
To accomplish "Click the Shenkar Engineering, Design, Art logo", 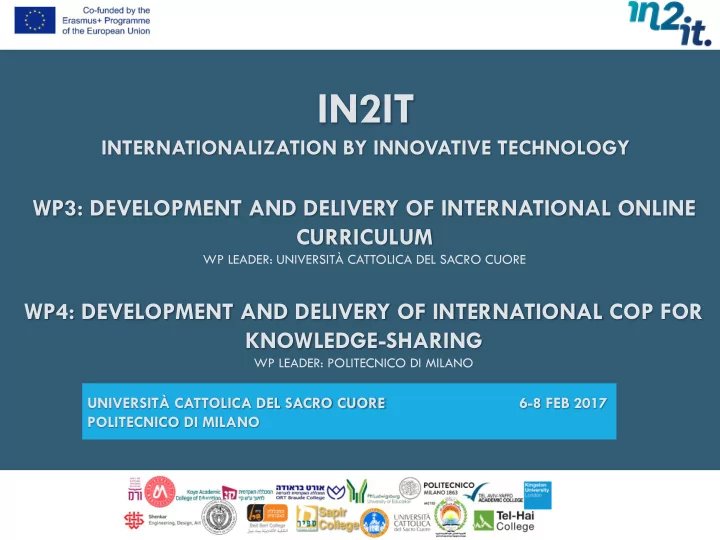I will click(x=162, y=520).
